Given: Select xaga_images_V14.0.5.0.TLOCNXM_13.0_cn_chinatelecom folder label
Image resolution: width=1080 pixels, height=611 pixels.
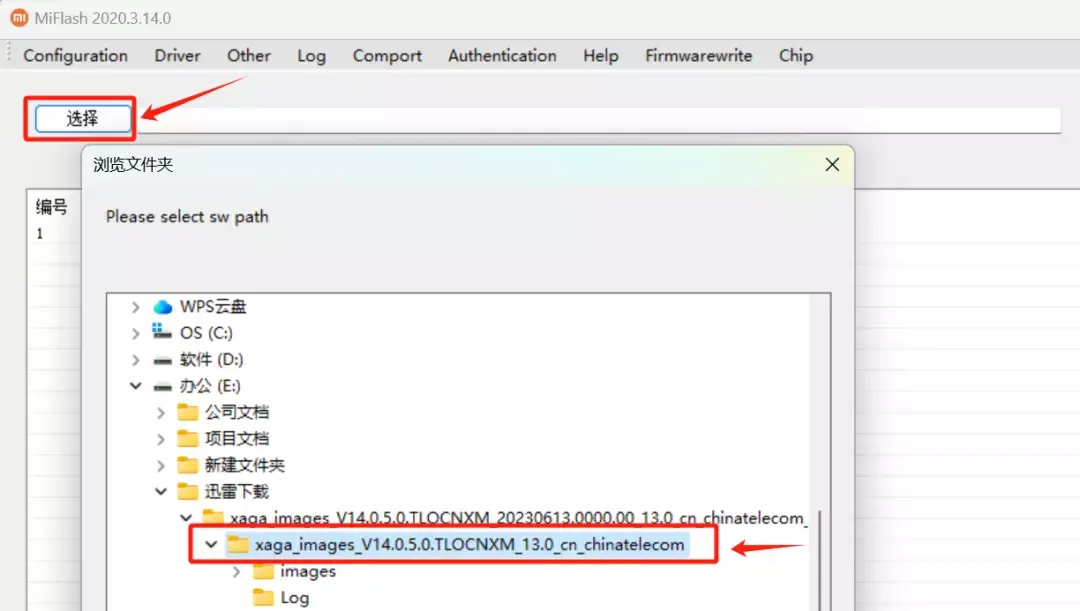Looking at the screenshot, I should [x=469, y=545].
